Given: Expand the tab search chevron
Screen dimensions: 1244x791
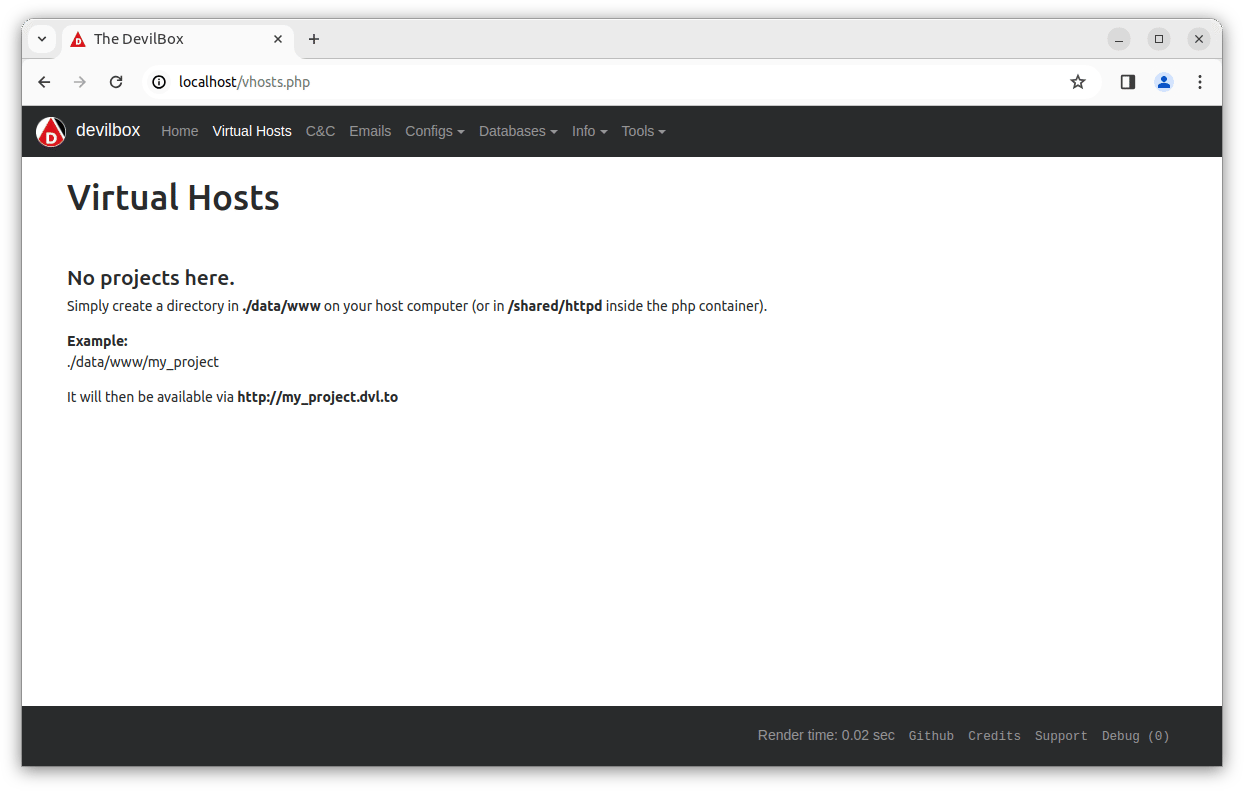Looking at the screenshot, I should 42,39.
